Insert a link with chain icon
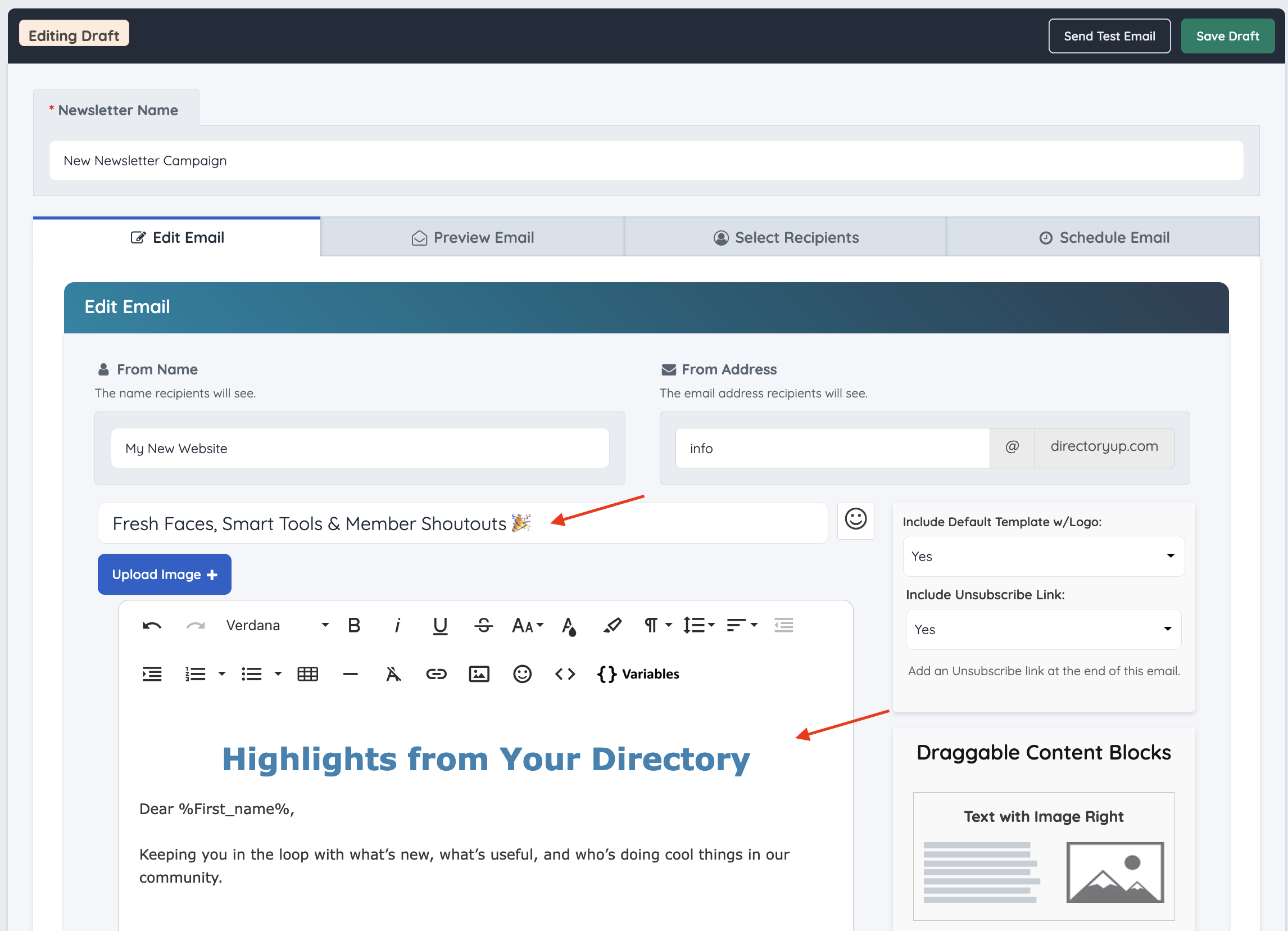This screenshot has width=1288, height=931. click(x=436, y=674)
